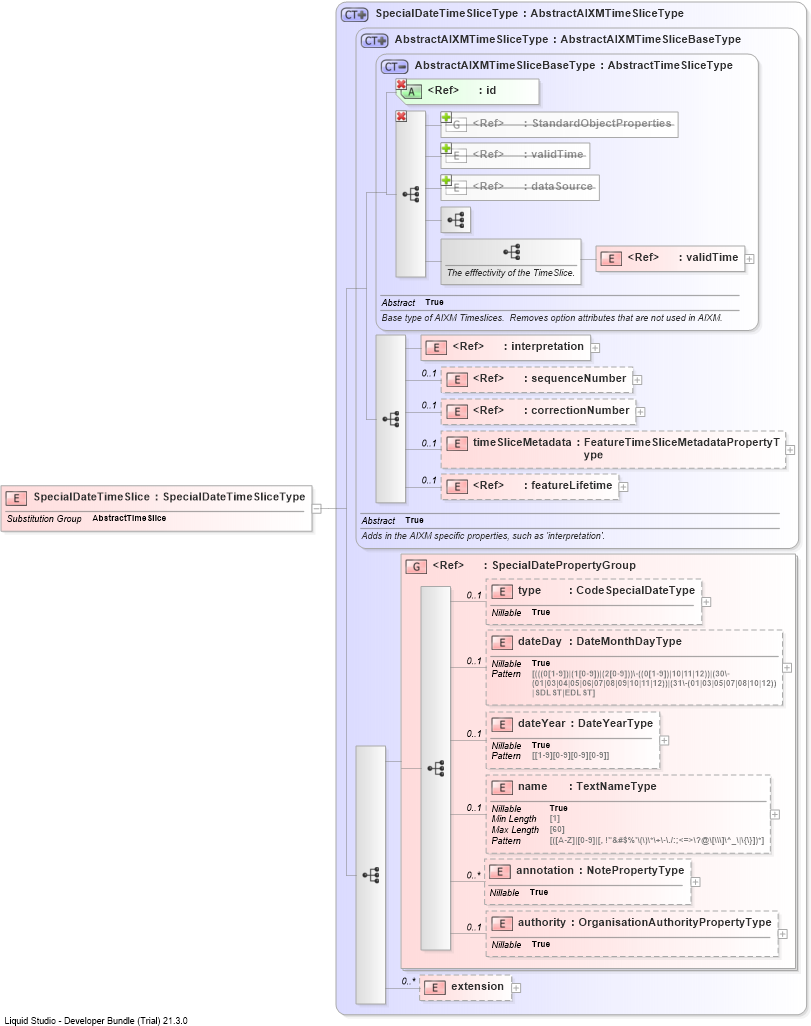Click the E icon of timeSliceMetadata
The height and width of the screenshot is (1026, 811).
(457, 444)
